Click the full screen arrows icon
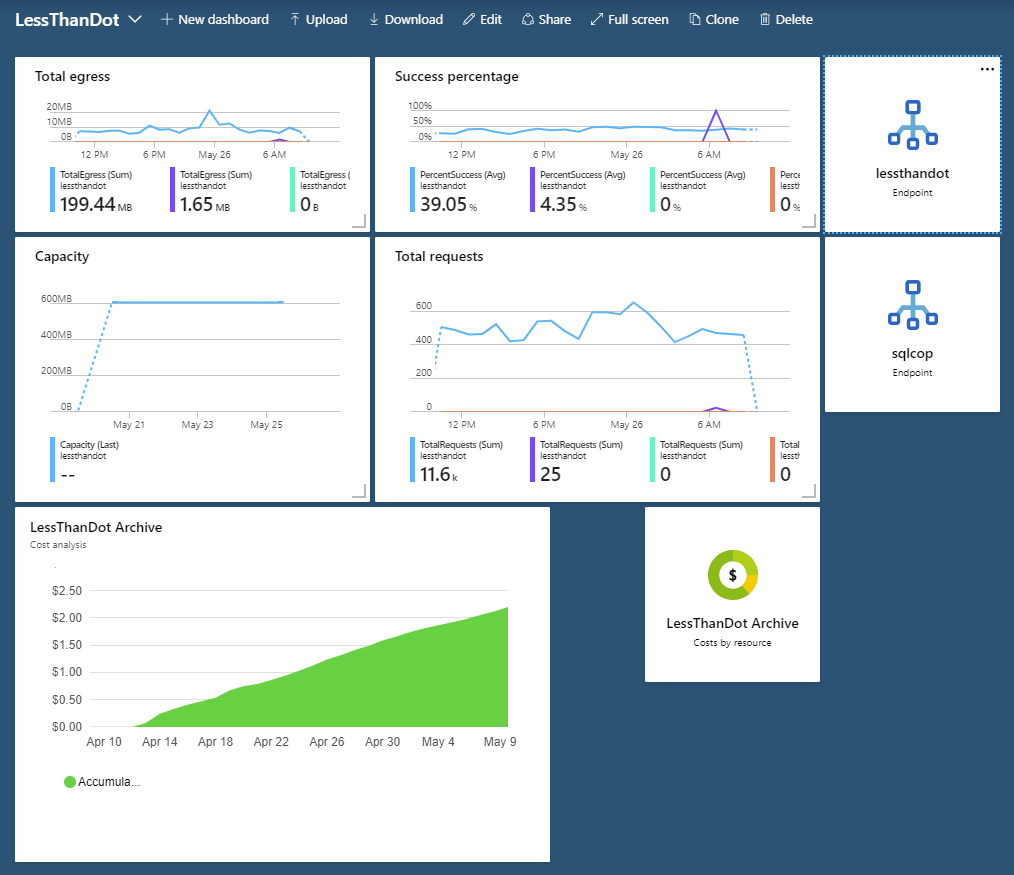1014x875 pixels. (x=596, y=19)
